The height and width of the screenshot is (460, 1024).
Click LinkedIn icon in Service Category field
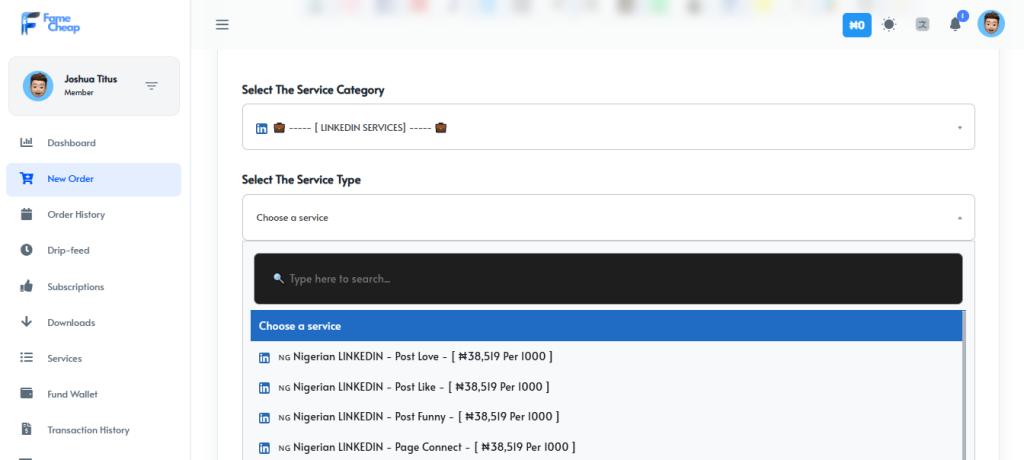coord(261,128)
